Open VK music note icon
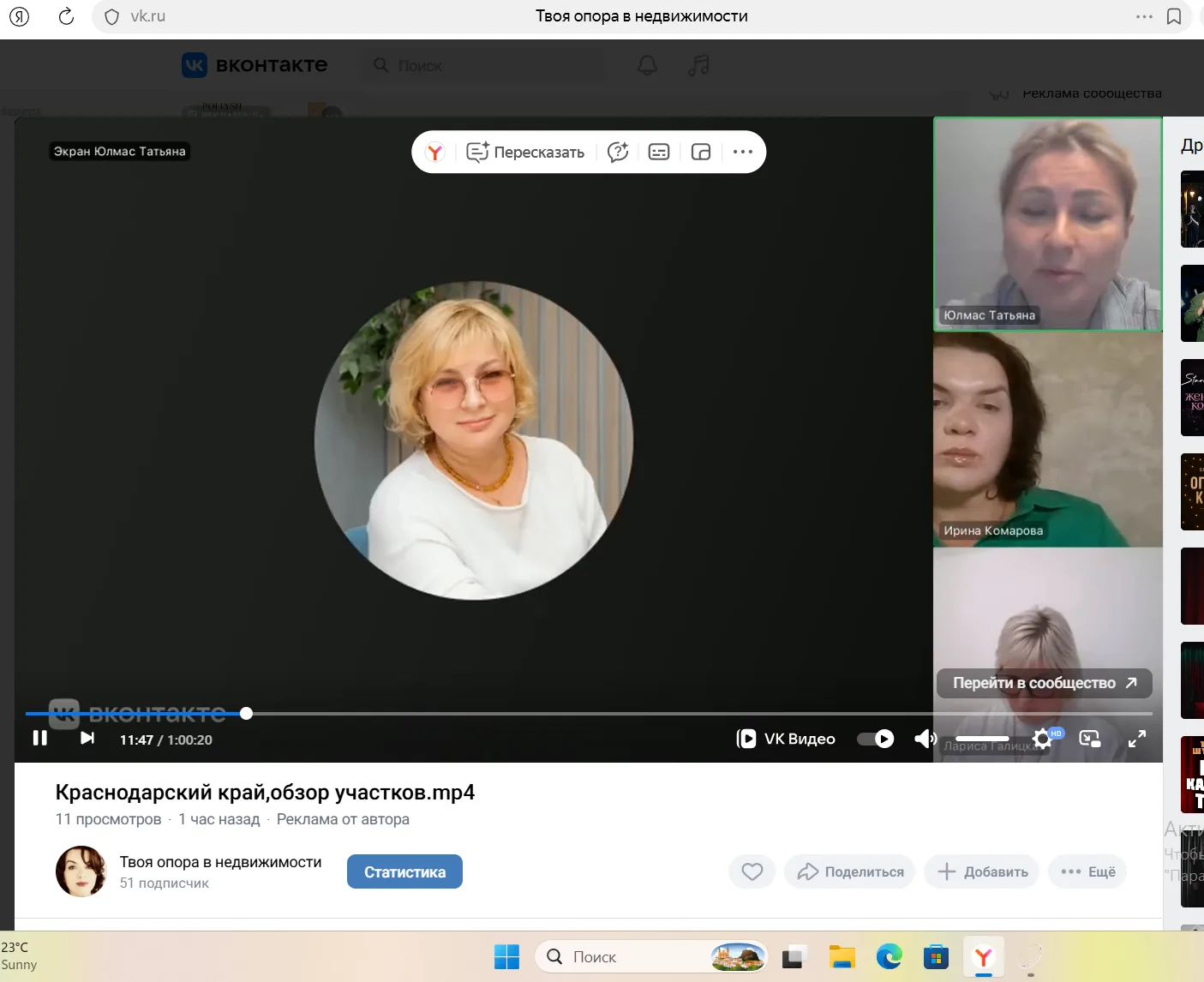The height and width of the screenshot is (982, 1204). (699, 65)
